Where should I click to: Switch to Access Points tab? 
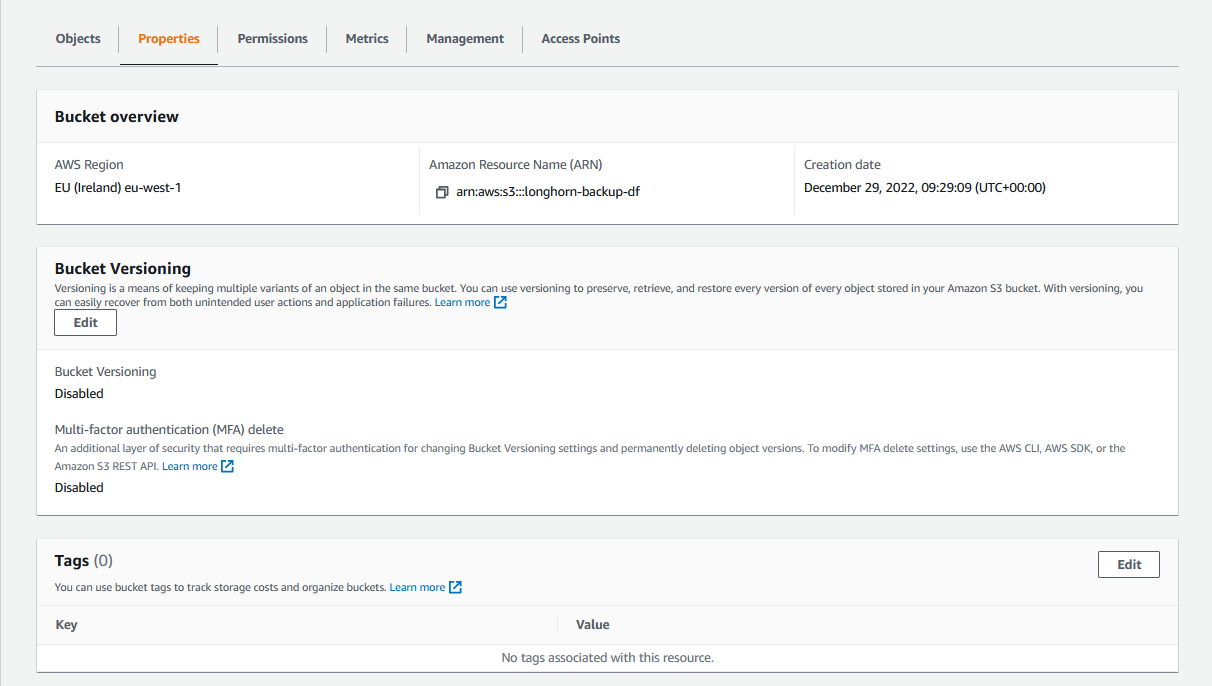click(581, 39)
